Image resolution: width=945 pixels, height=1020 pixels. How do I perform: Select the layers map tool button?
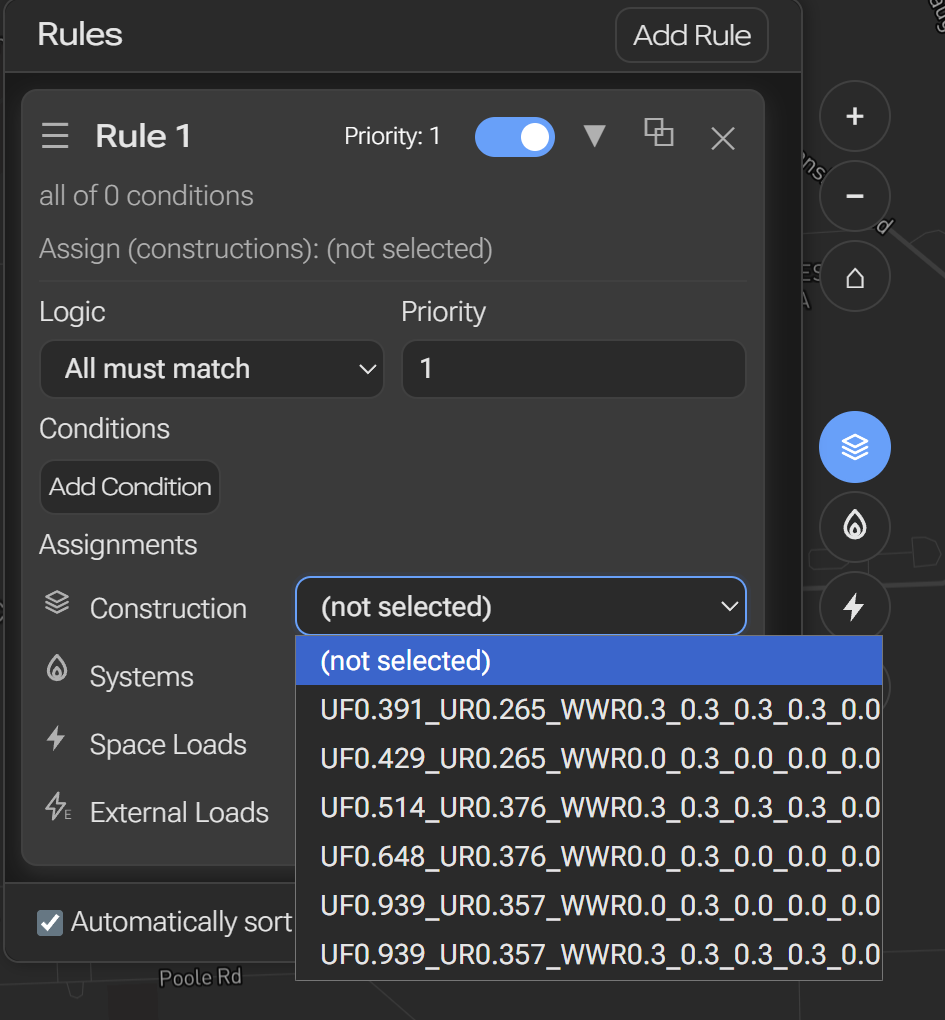(854, 447)
